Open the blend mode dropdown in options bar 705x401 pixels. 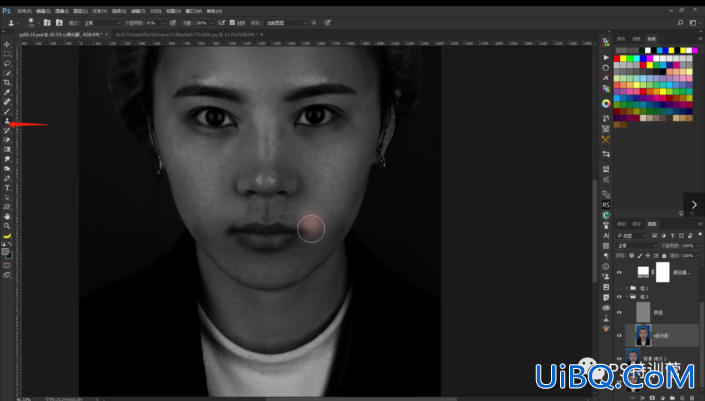102,22
